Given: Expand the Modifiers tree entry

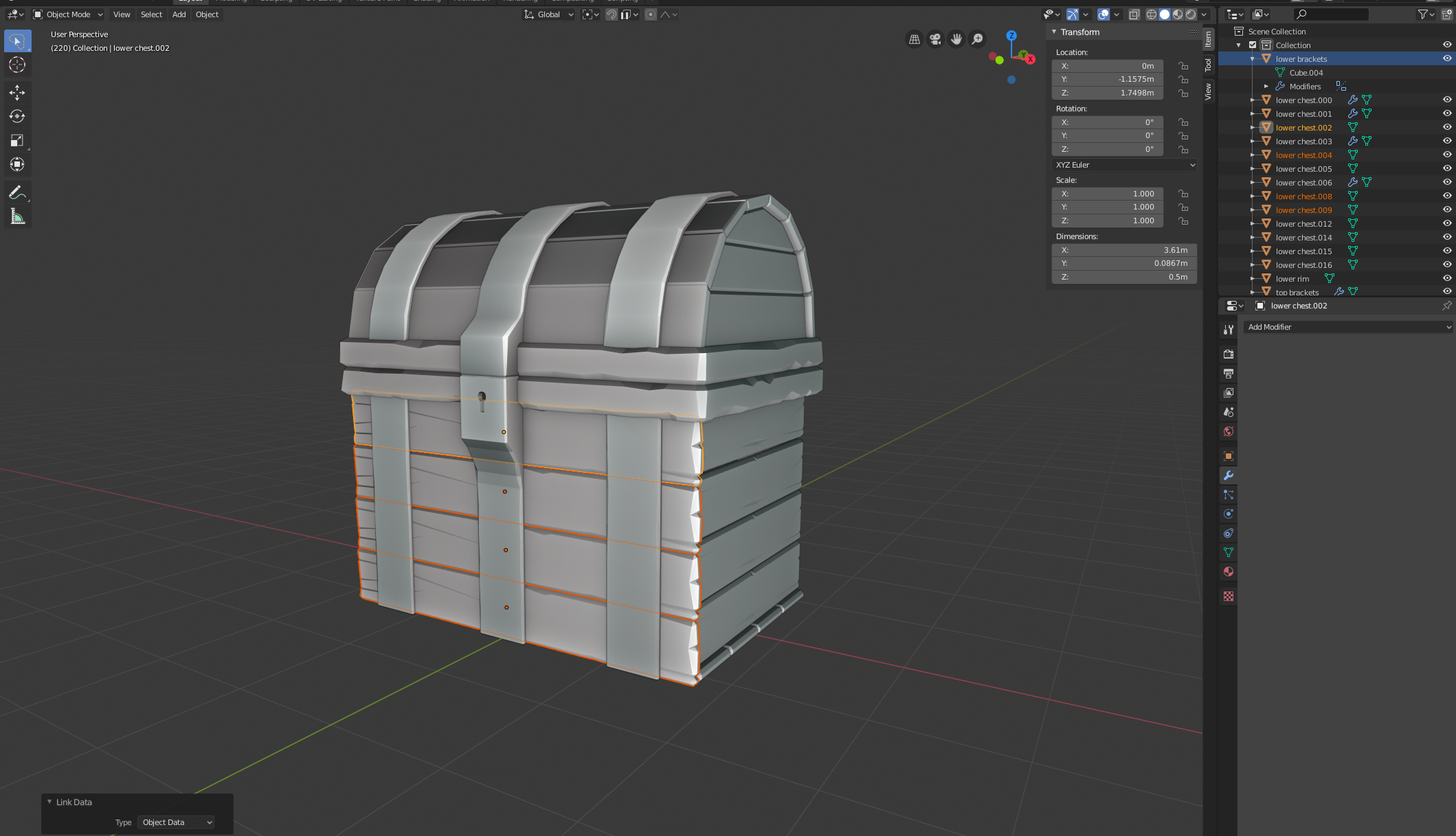Looking at the screenshot, I should click(1266, 87).
